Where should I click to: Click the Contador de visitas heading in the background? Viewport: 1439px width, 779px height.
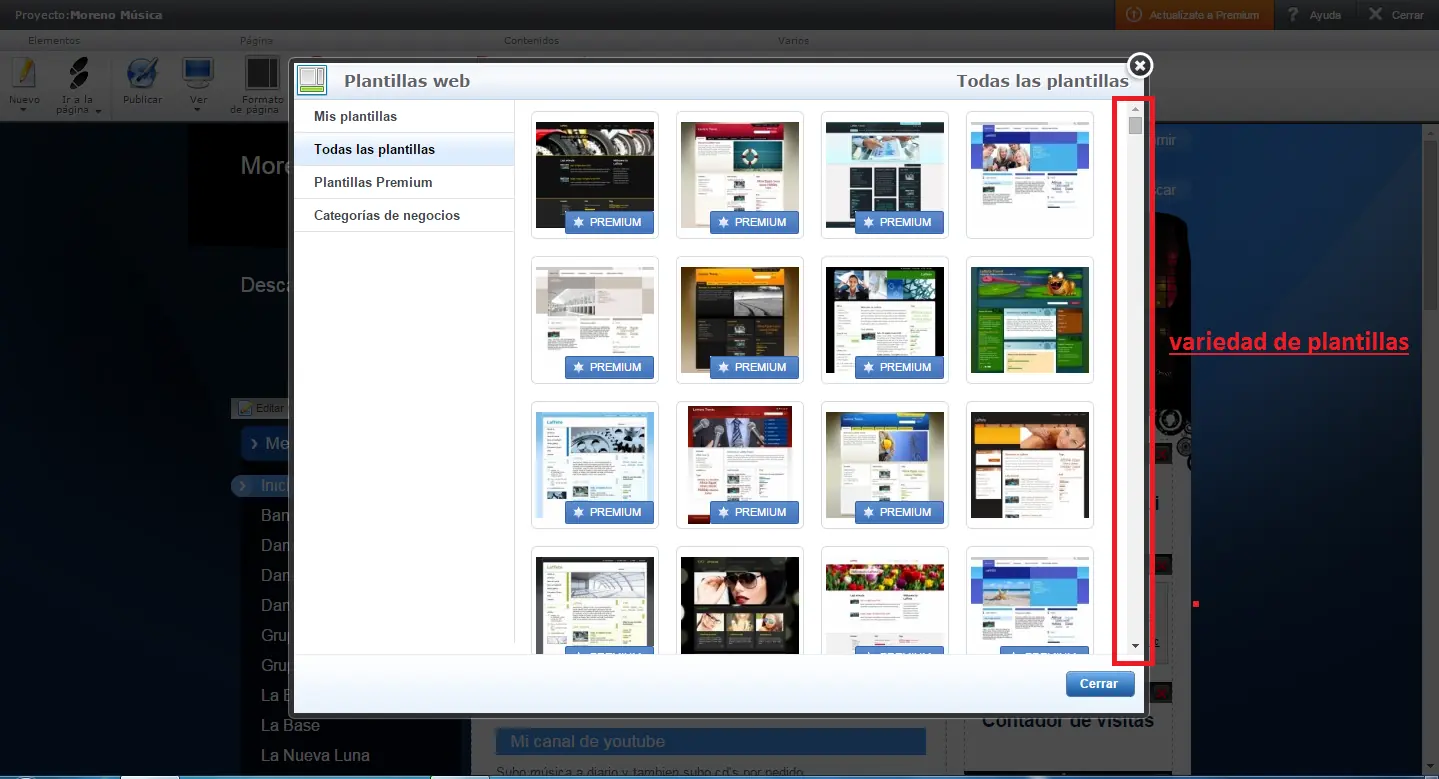pos(1068,720)
